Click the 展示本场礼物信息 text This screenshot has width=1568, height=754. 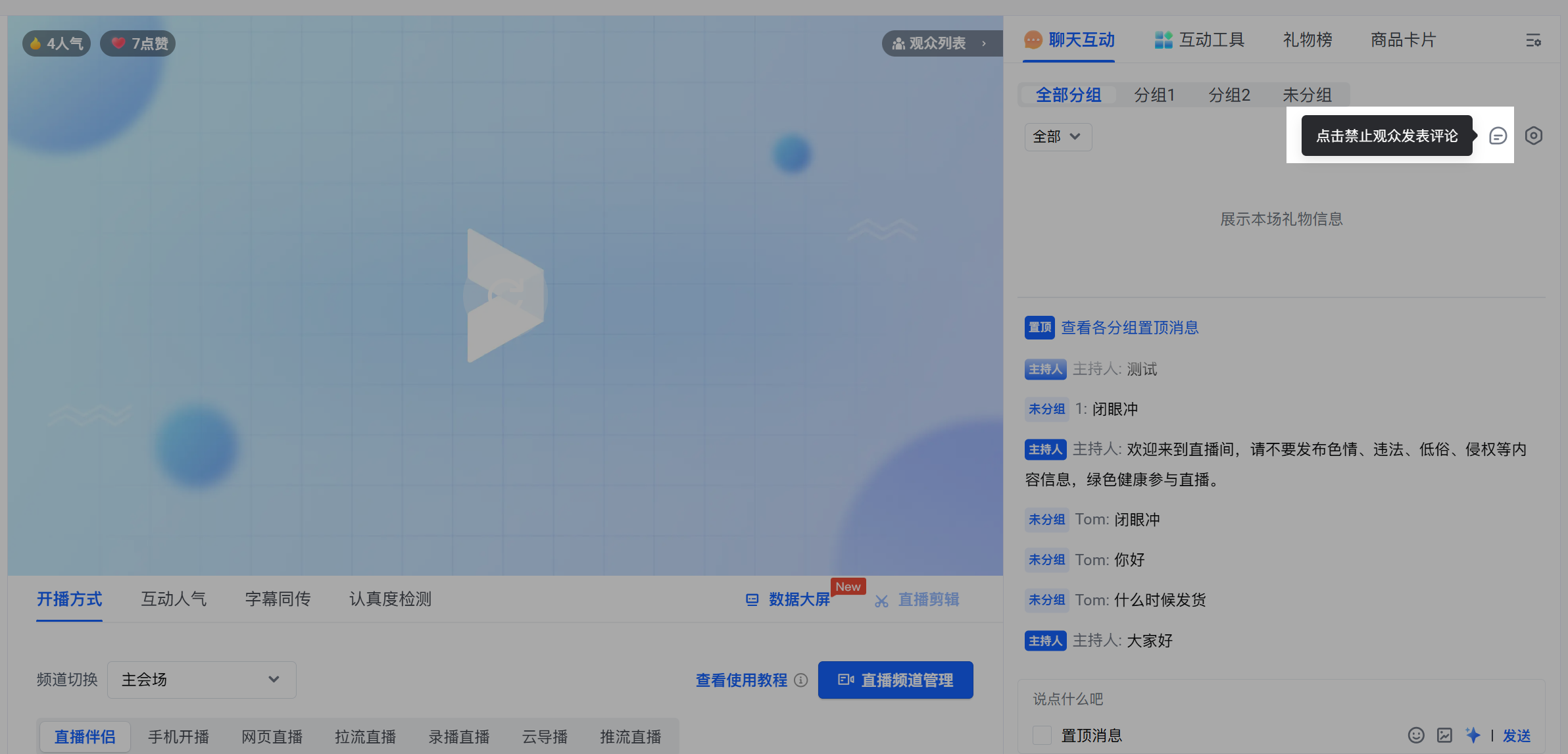click(x=1281, y=219)
